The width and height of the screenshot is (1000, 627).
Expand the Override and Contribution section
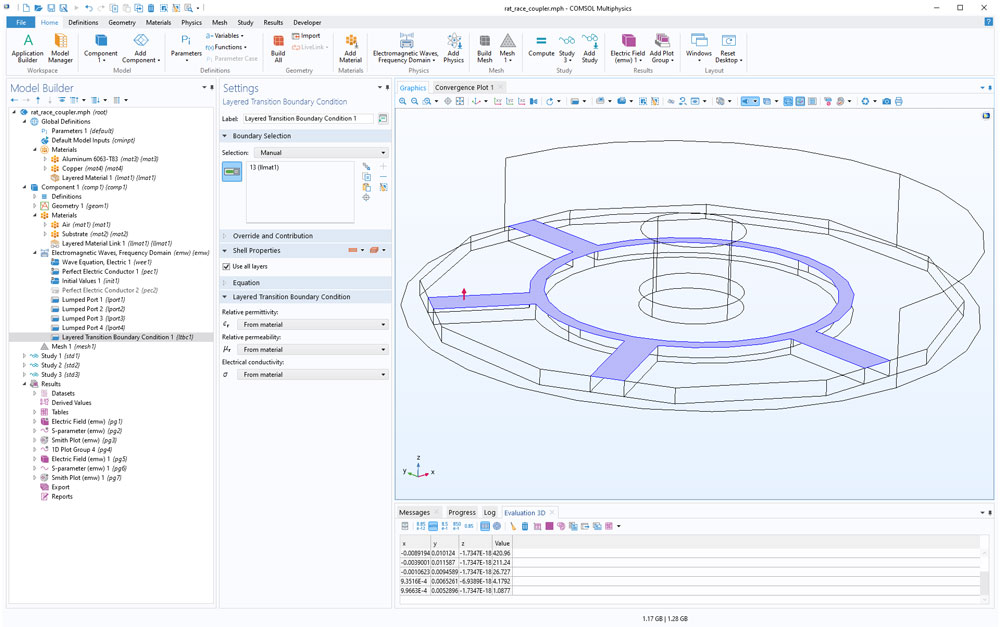click(272, 236)
